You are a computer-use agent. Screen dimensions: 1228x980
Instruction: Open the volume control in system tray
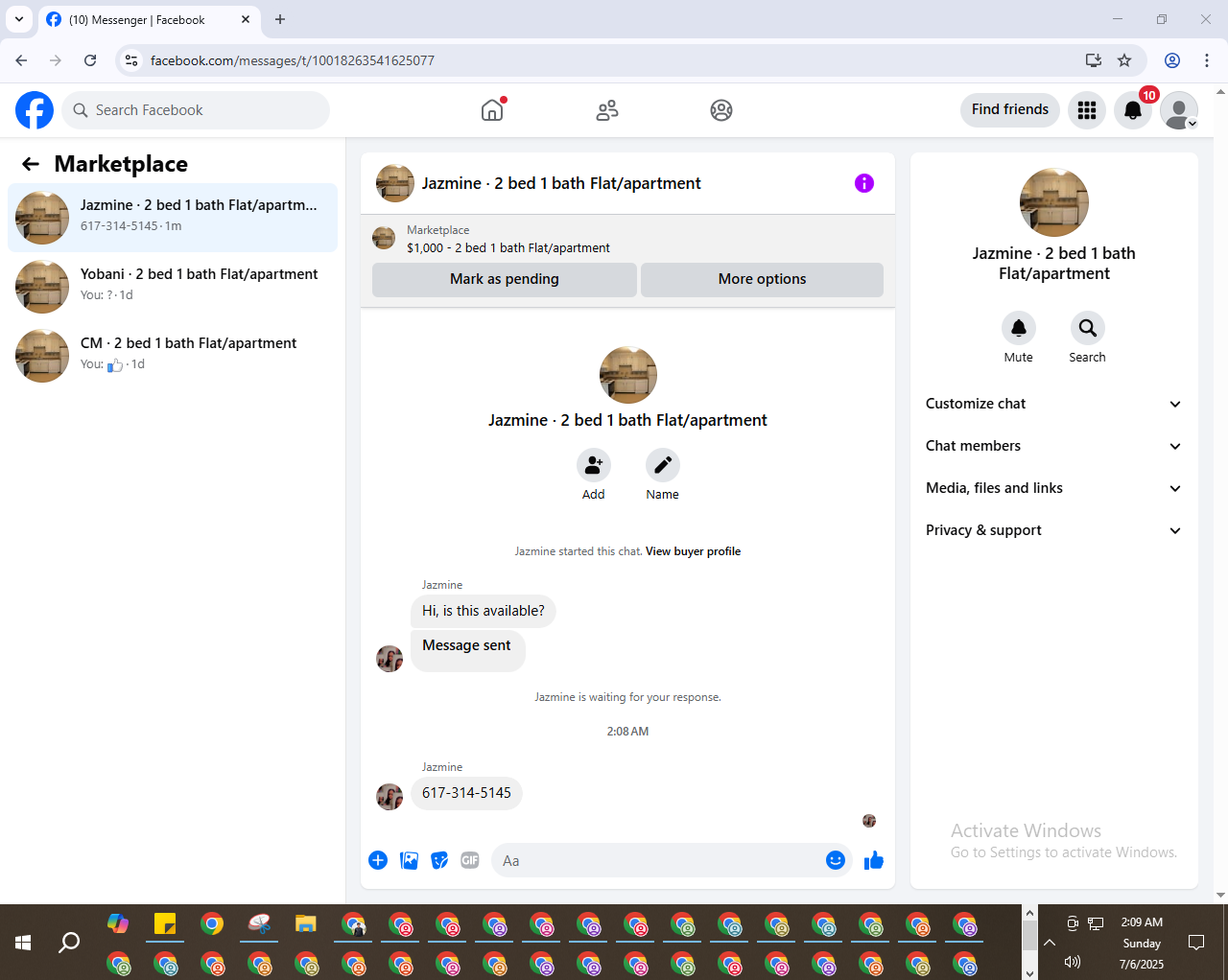click(1073, 962)
